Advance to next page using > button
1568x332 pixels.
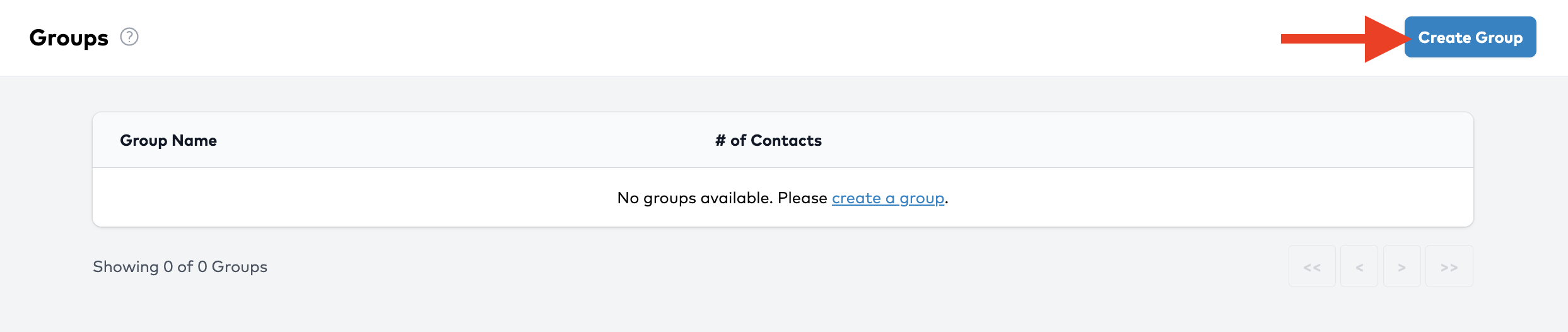1401,267
